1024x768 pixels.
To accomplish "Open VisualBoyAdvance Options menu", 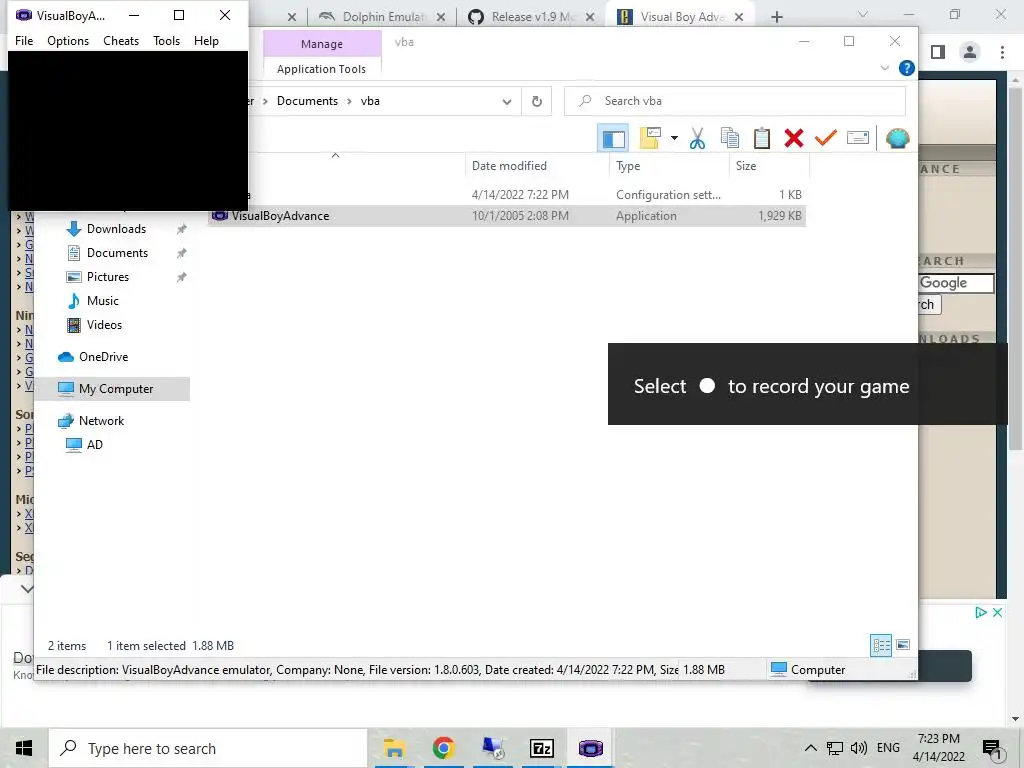I will pyautogui.click(x=68, y=40).
